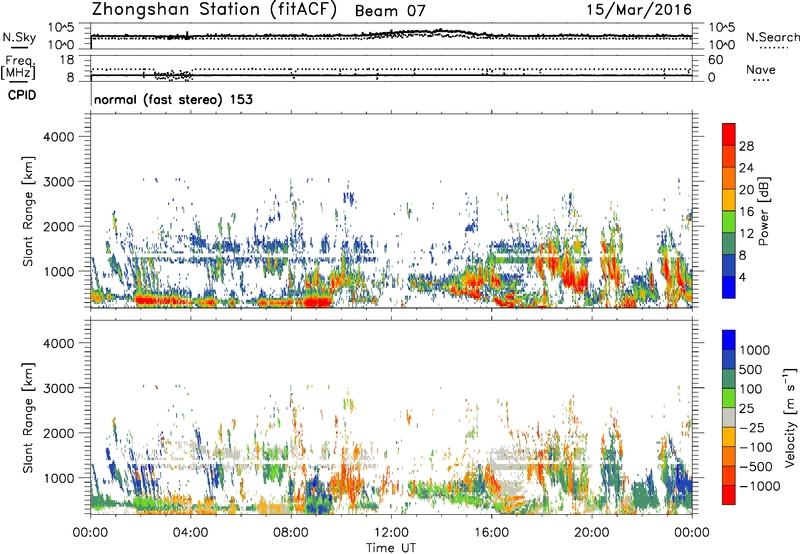
Task: Click the '28' tick on power colorbar
Action: click(746, 146)
